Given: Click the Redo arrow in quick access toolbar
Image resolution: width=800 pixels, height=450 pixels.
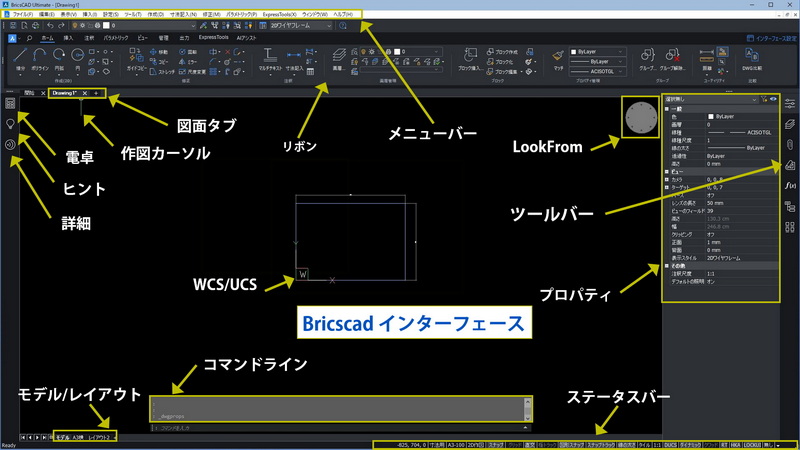Looking at the screenshot, I should (x=61, y=25).
